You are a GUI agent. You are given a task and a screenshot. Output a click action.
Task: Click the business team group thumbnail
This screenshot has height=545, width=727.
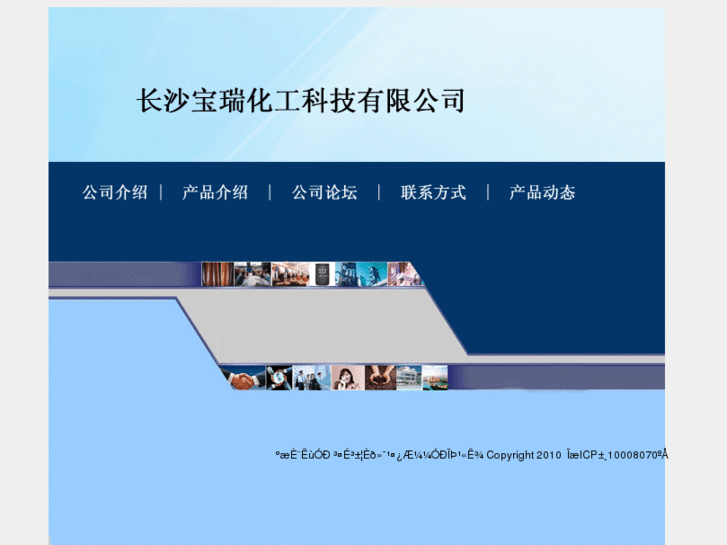pyautogui.click(x=312, y=378)
